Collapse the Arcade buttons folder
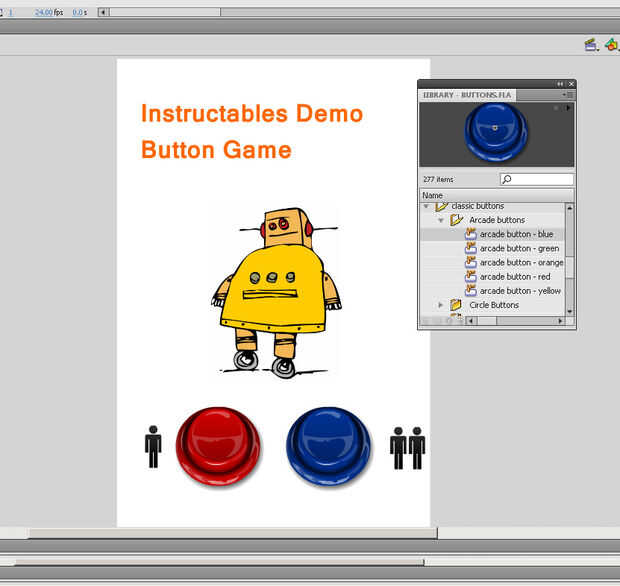The width and height of the screenshot is (620, 586). tap(441, 220)
